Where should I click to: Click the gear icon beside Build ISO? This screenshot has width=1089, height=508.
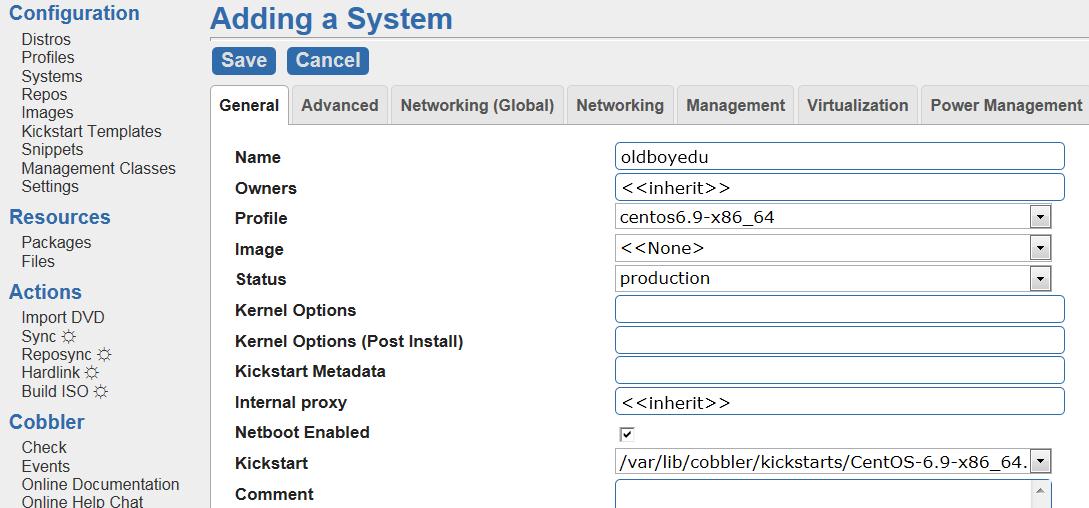[100, 392]
